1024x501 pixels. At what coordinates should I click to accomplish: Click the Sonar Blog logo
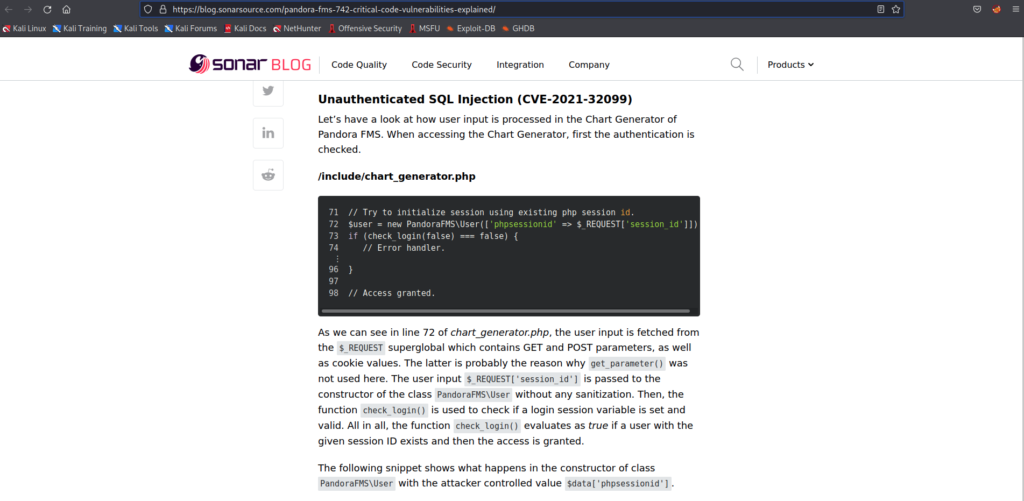[x=249, y=64]
